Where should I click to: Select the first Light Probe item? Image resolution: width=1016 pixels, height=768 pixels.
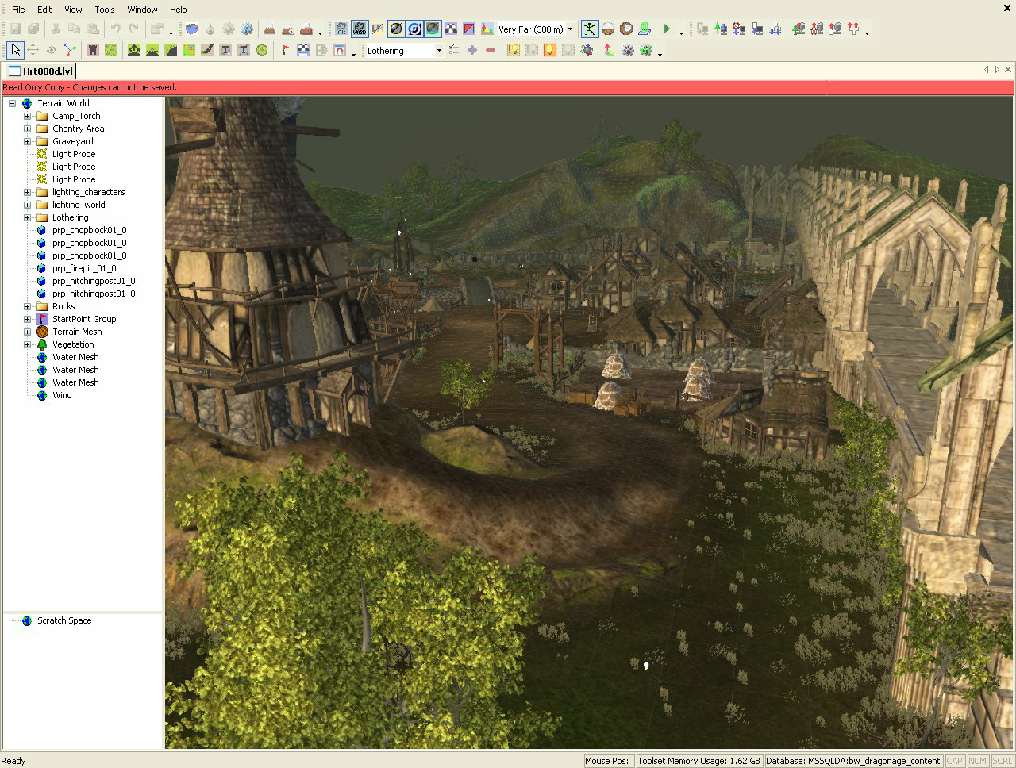tap(73, 154)
